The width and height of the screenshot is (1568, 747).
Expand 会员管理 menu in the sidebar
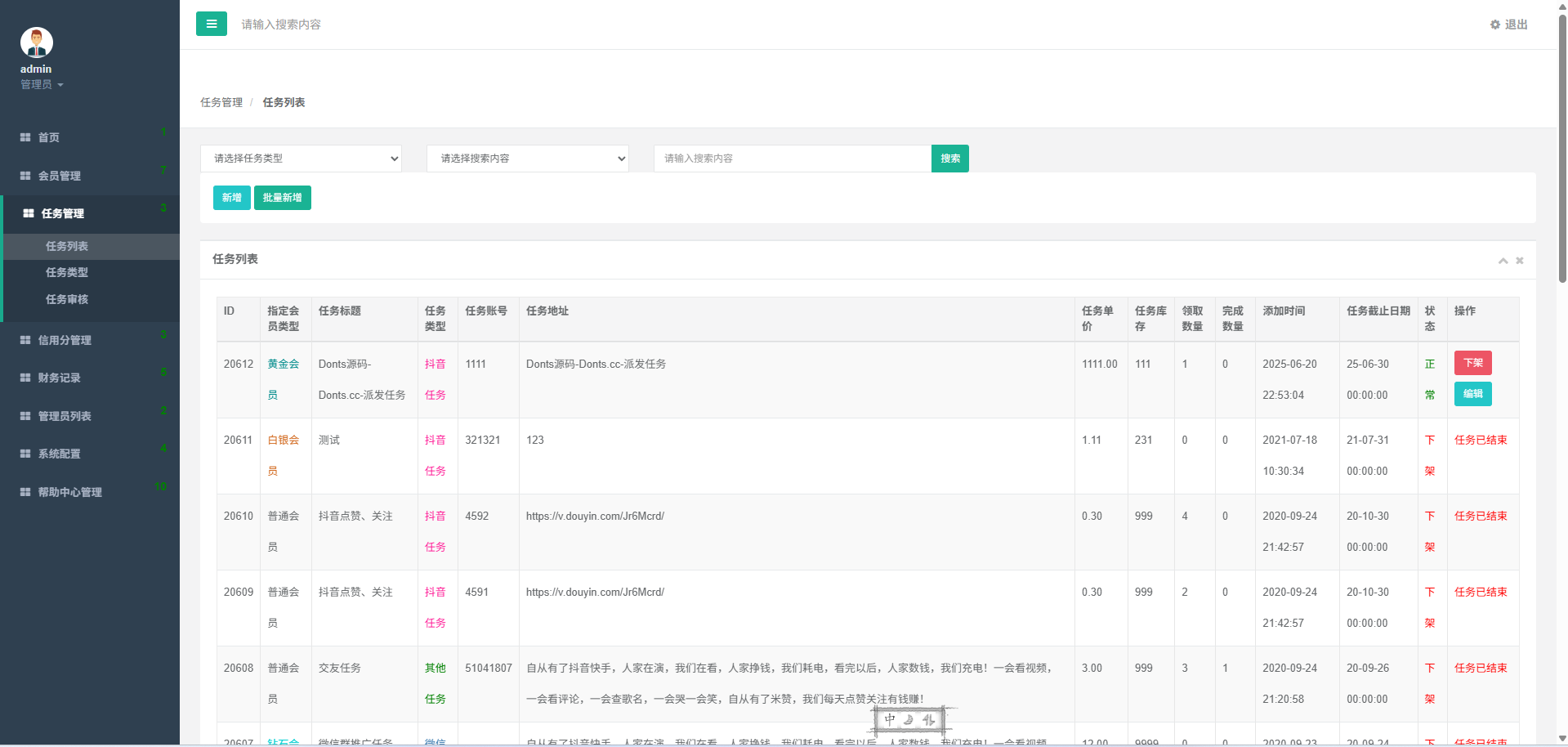(x=90, y=176)
